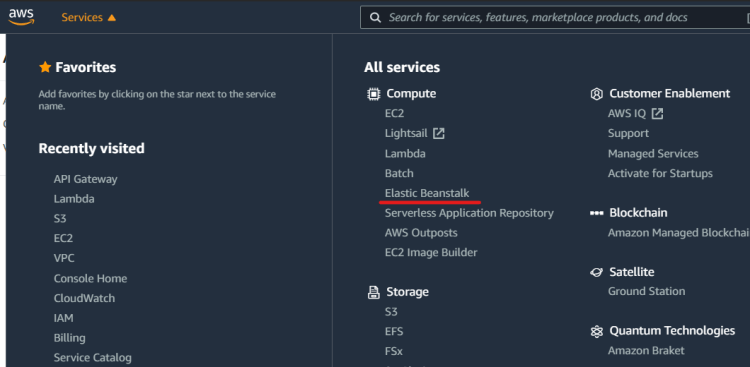Open Serverless Application Repository
Viewport: 750px width, 367px height.
pos(469,213)
